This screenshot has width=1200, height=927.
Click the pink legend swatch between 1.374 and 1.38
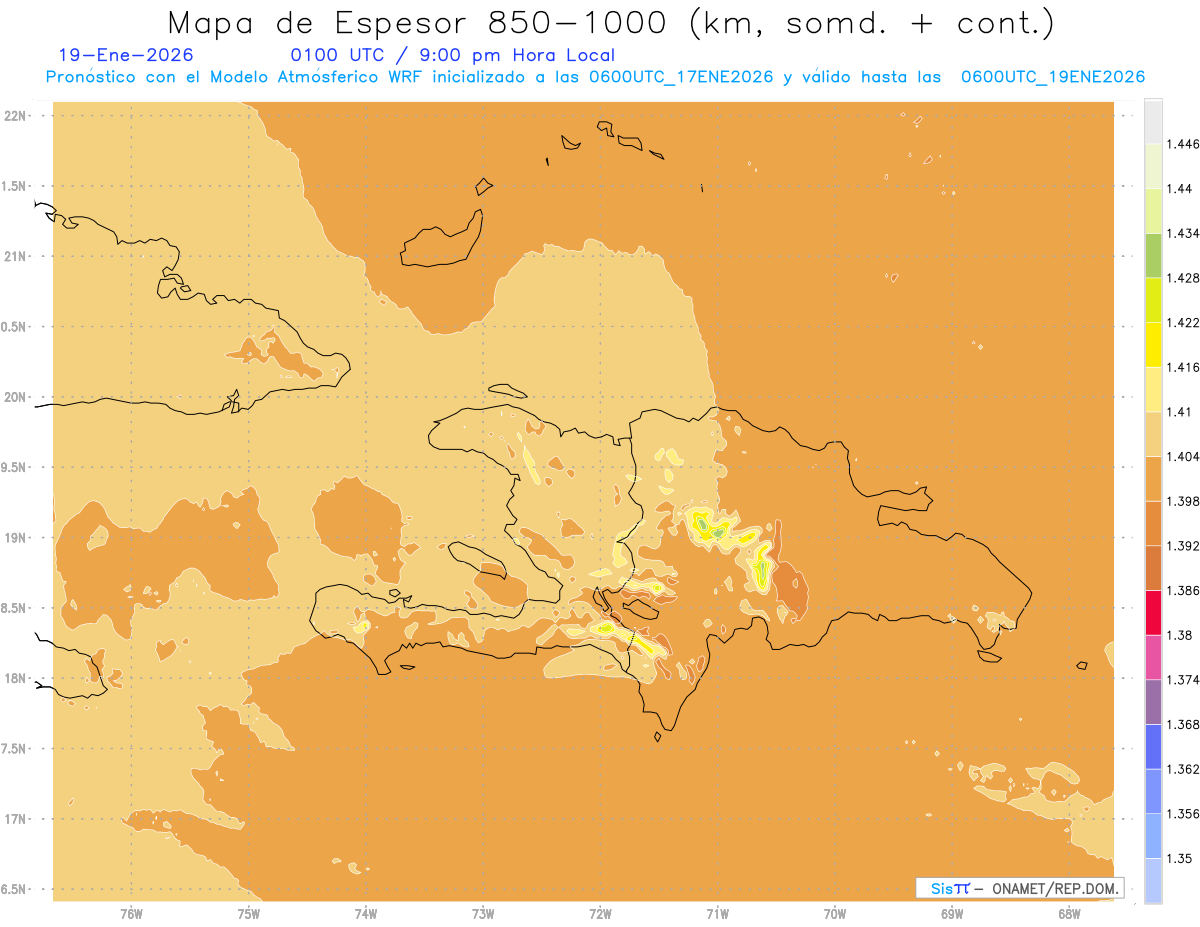tap(1153, 658)
